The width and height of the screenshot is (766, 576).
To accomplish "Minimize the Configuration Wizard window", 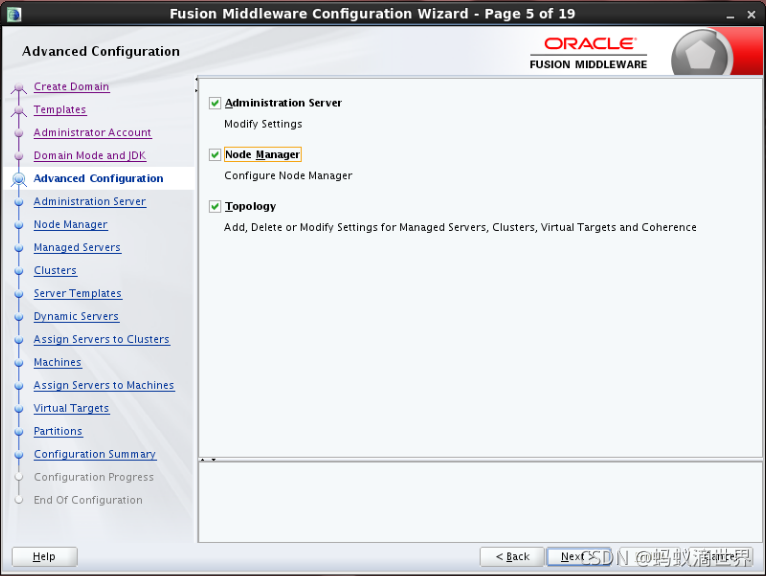I will pyautogui.click(x=730, y=15).
